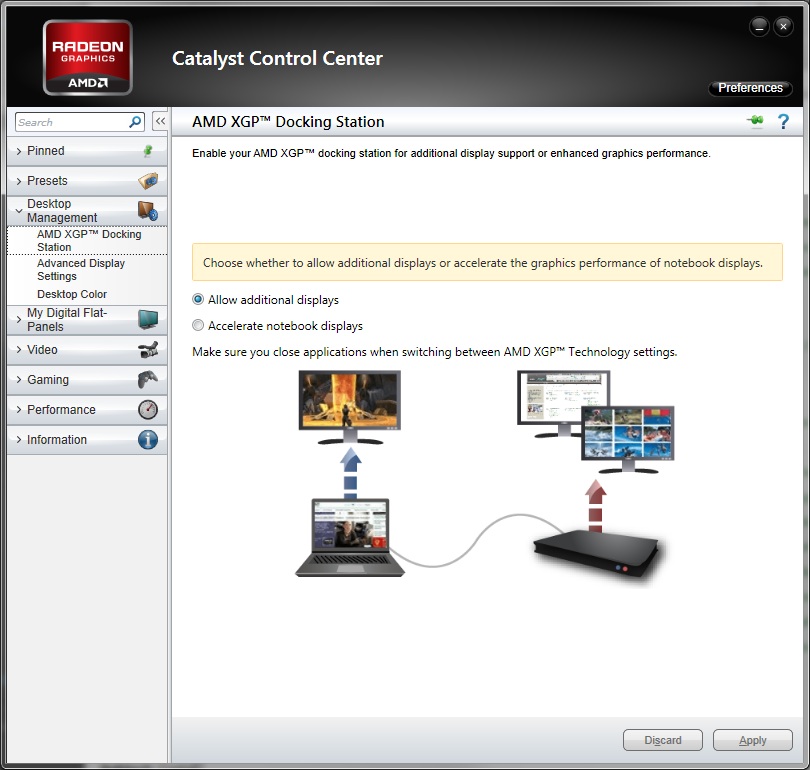Close the Catalyst Control Center window
Screen dimensions: 810x770
click(x=783, y=26)
